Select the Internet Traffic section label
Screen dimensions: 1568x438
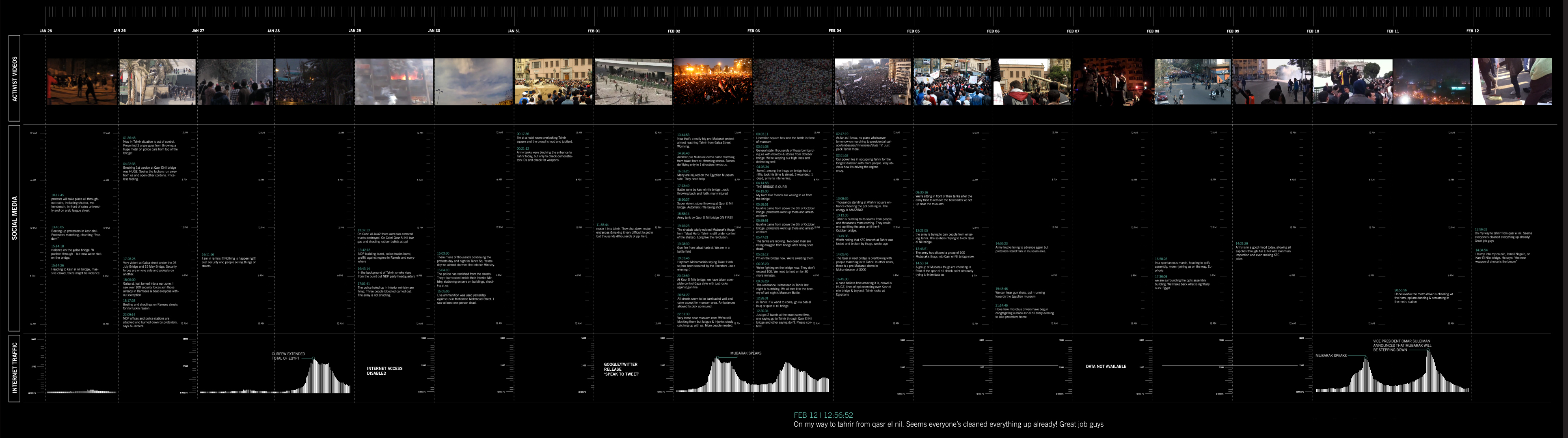coord(15,367)
